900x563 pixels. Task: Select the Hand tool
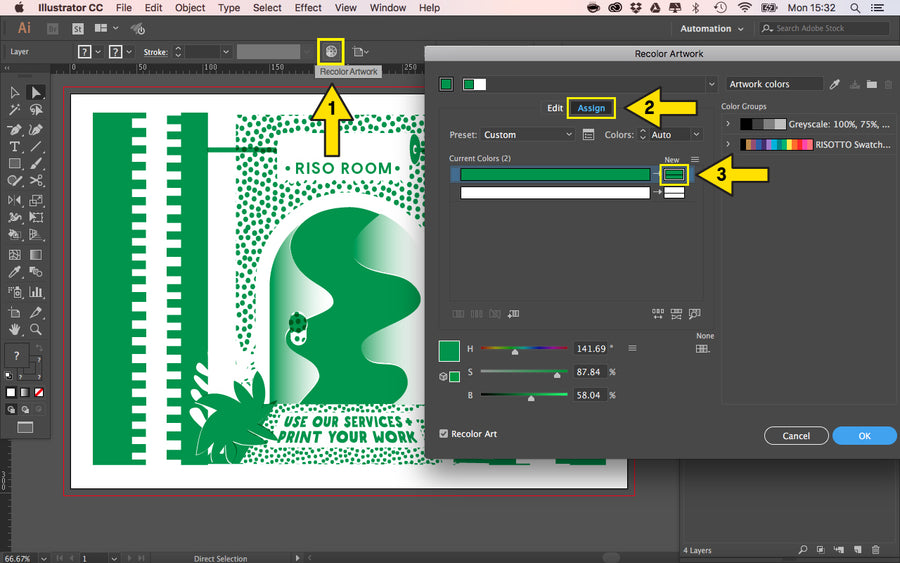click(14, 329)
